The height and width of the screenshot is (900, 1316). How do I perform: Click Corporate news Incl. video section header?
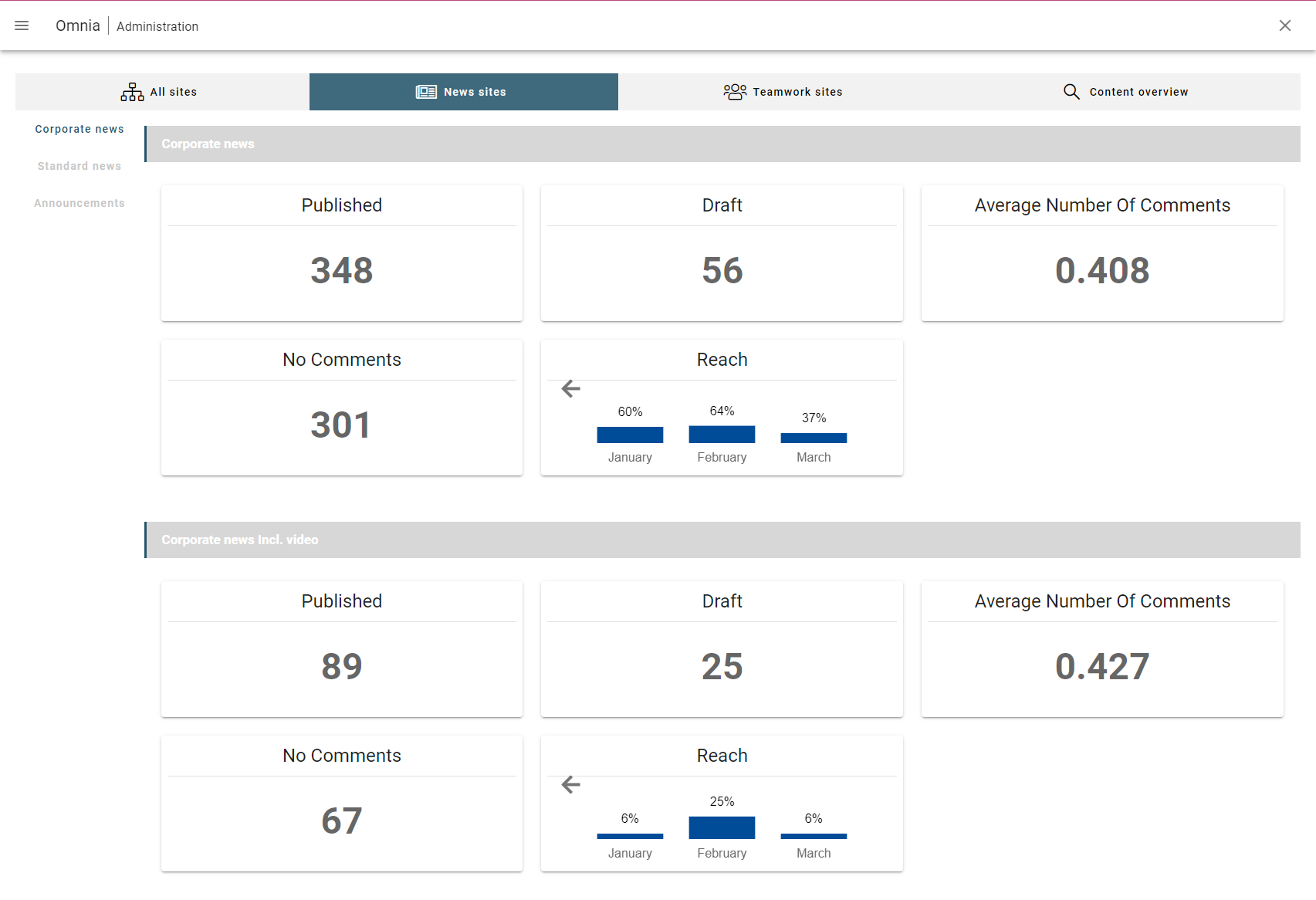pos(722,540)
